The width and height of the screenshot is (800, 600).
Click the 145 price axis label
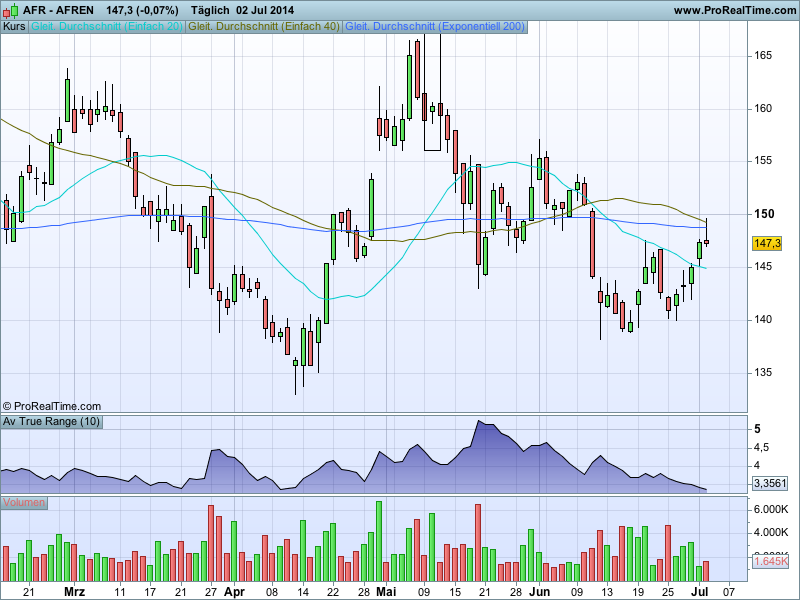pyautogui.click(x=763, y=266)
